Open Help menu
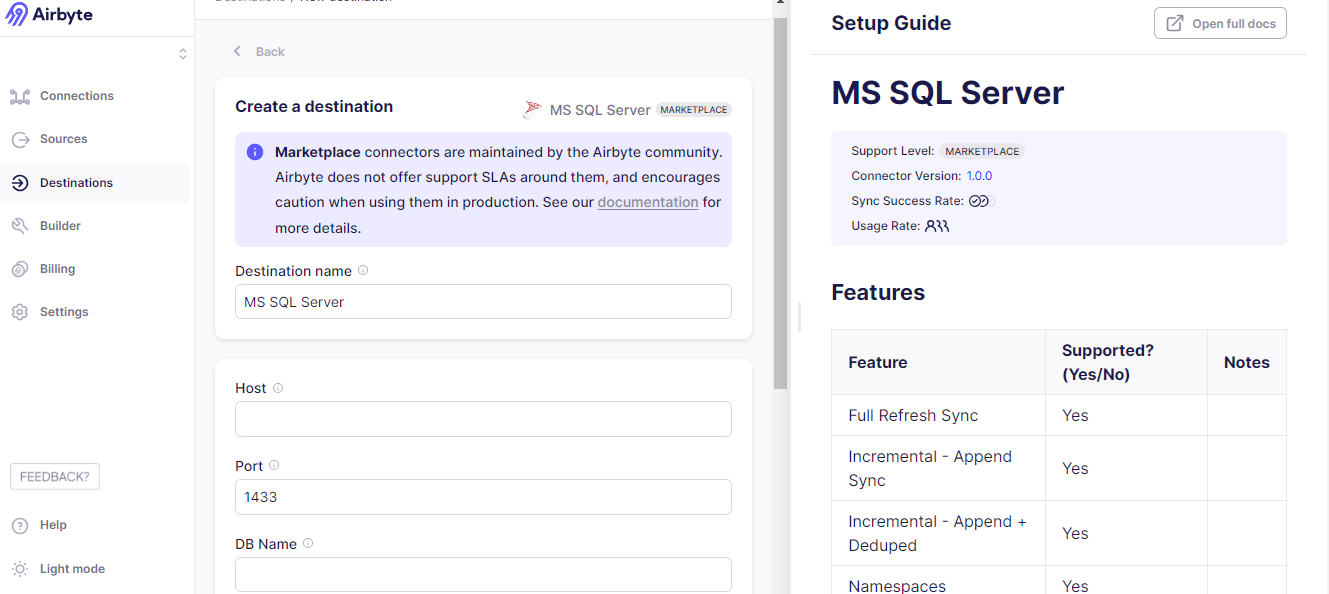1329x594 pixels. click(53, 525)
